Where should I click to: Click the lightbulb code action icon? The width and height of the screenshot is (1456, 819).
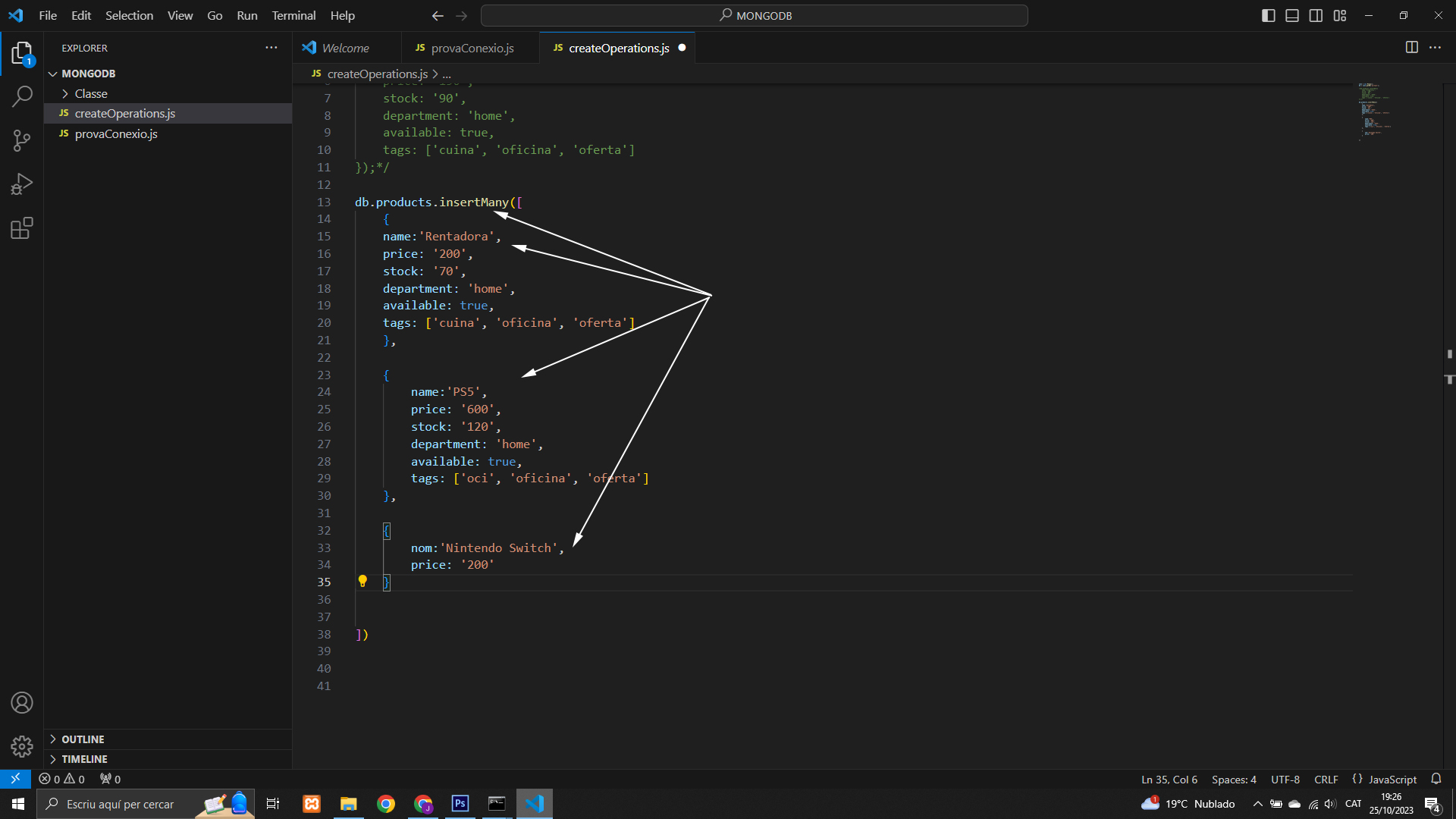(x=362, y=581)
